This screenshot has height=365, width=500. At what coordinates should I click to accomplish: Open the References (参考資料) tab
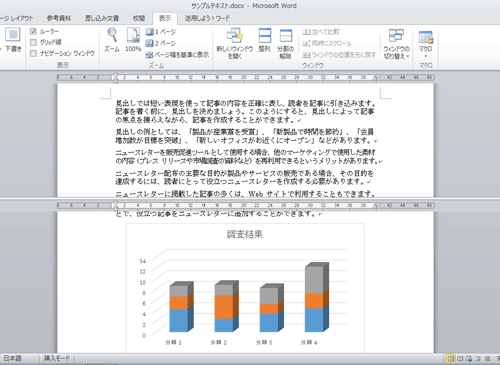click(x=59, y=18)
